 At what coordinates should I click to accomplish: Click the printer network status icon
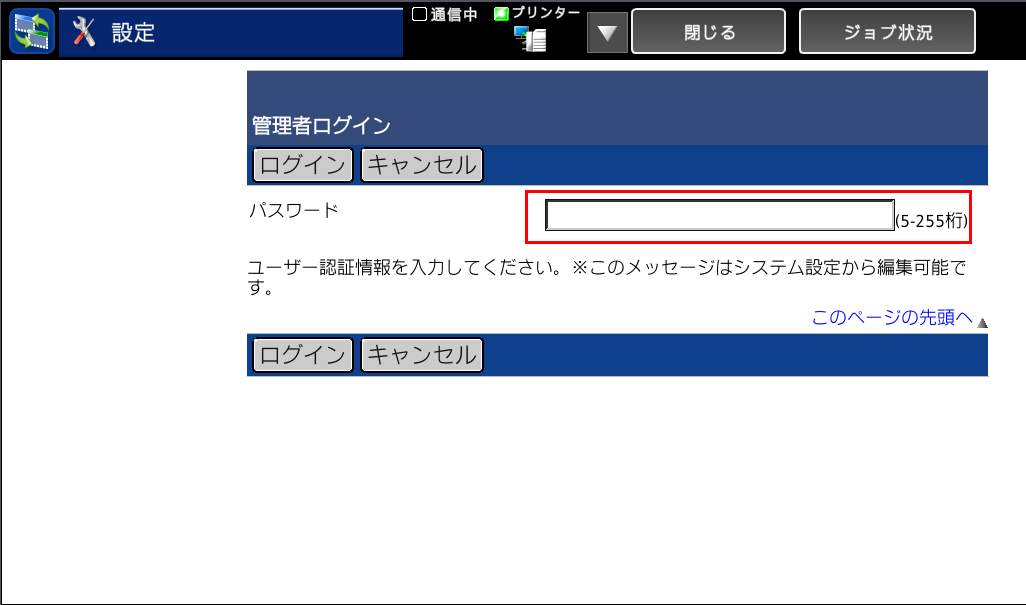click(530, 39)
